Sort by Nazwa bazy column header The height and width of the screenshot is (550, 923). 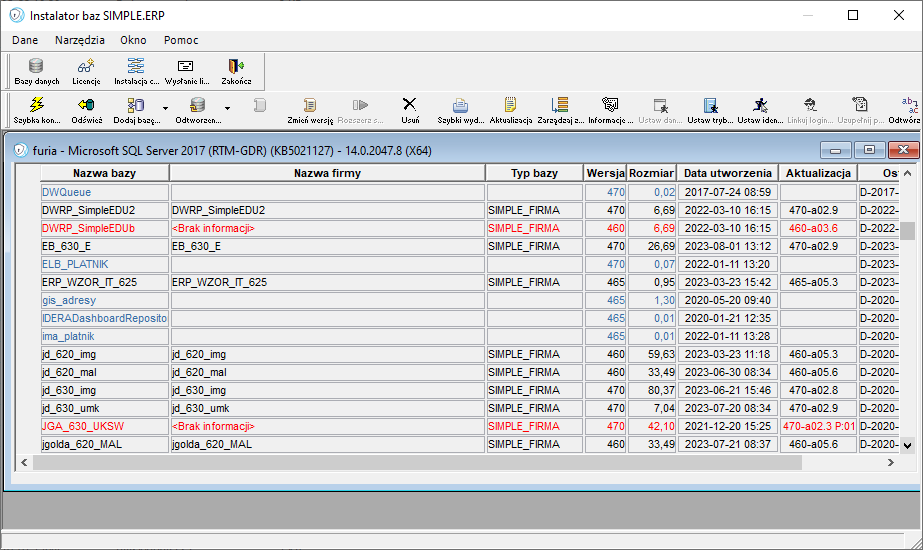click(x=104, y=173)
